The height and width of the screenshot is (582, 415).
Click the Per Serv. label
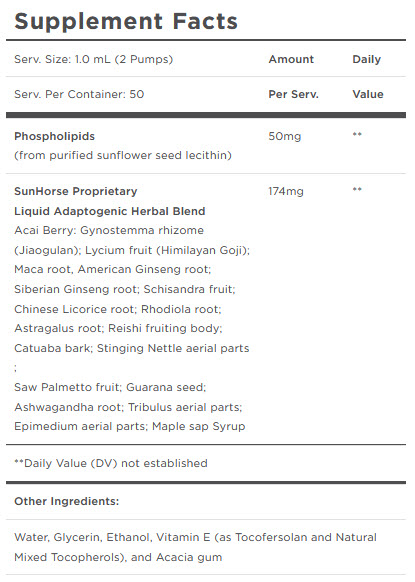(294, 94)
